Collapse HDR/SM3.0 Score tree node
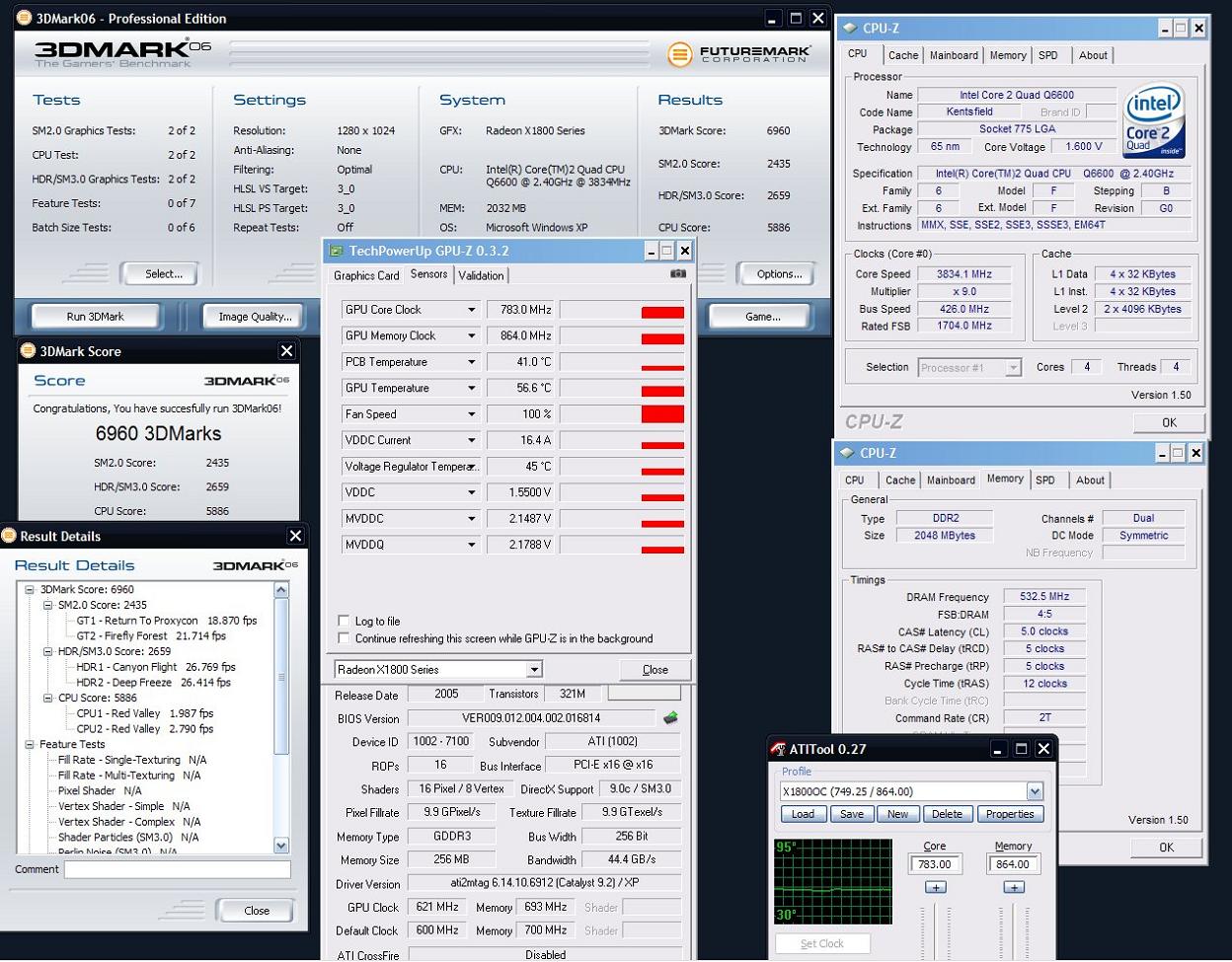 tap(47, 651)
